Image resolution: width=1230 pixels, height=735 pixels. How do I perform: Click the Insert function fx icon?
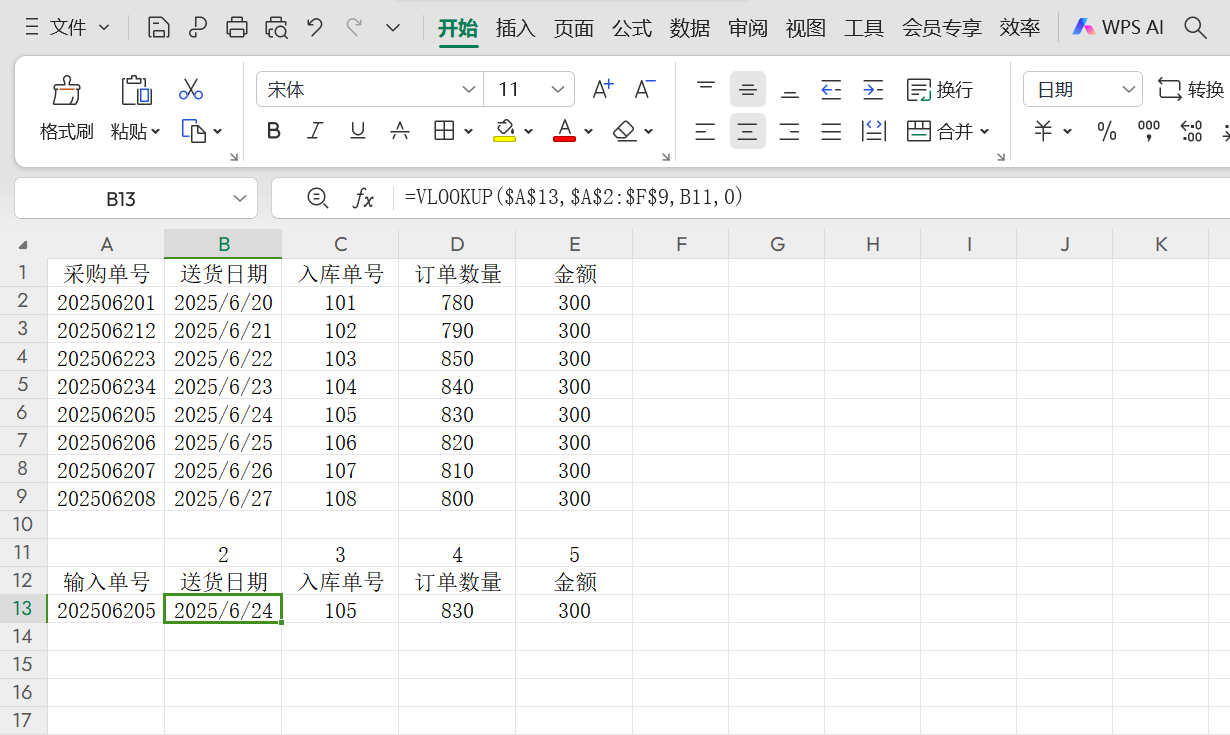coord(363,198)
